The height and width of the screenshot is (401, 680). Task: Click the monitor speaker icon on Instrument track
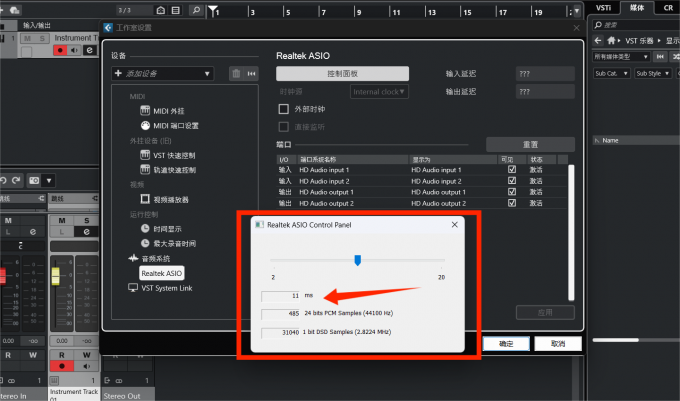(x=75, y=50)
